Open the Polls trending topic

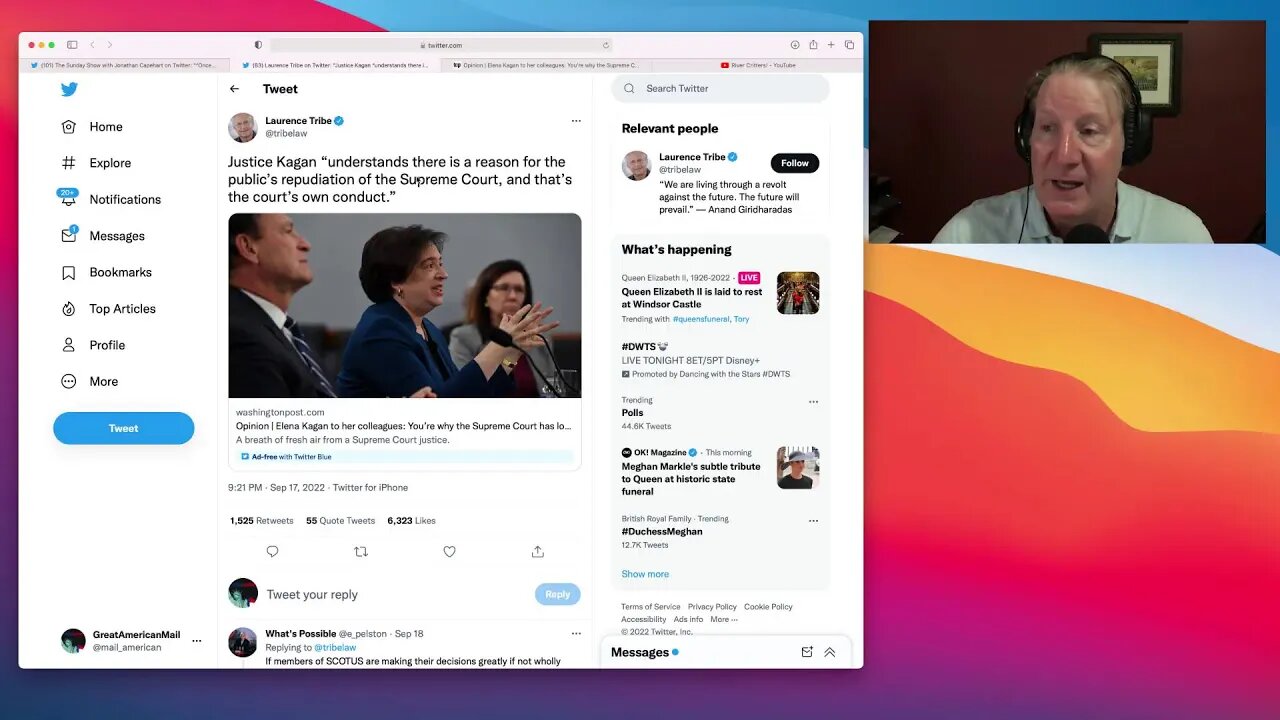[x=633, y=413]
